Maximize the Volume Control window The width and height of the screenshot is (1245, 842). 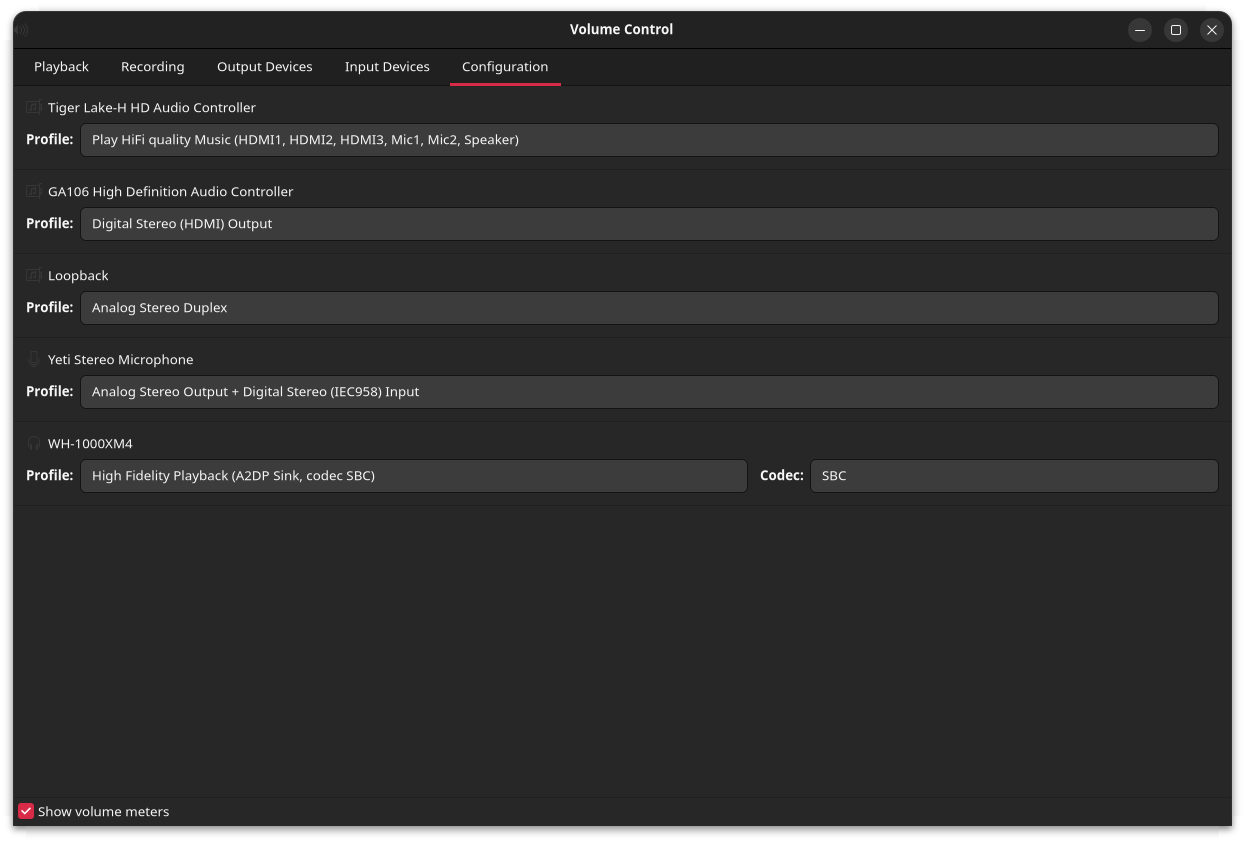pos(1176,30)
